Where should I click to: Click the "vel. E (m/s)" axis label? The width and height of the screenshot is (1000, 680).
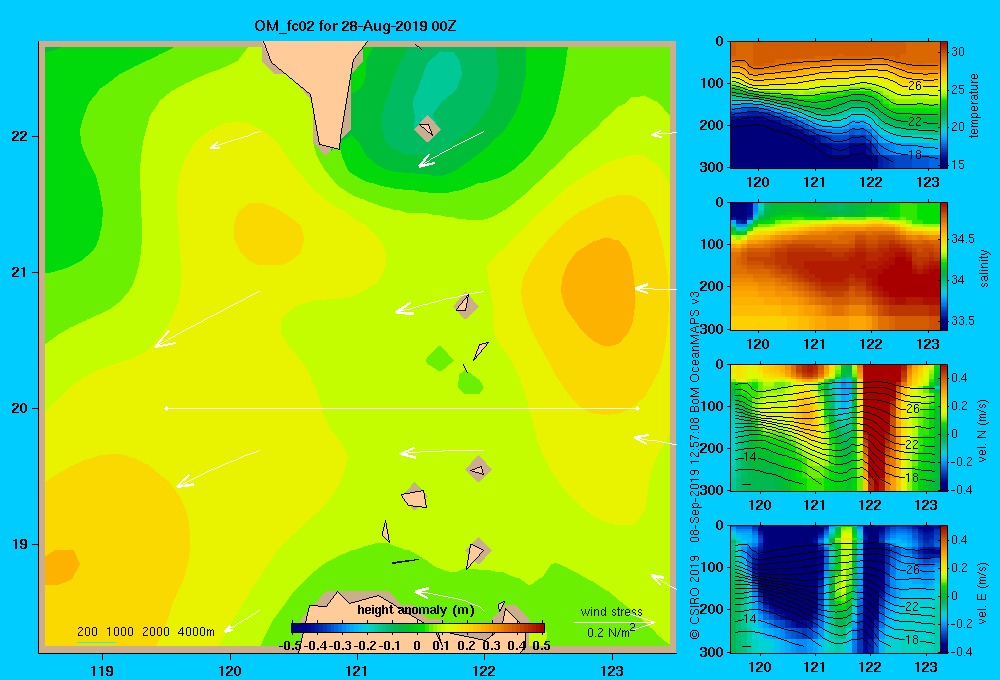coord(983,592)
